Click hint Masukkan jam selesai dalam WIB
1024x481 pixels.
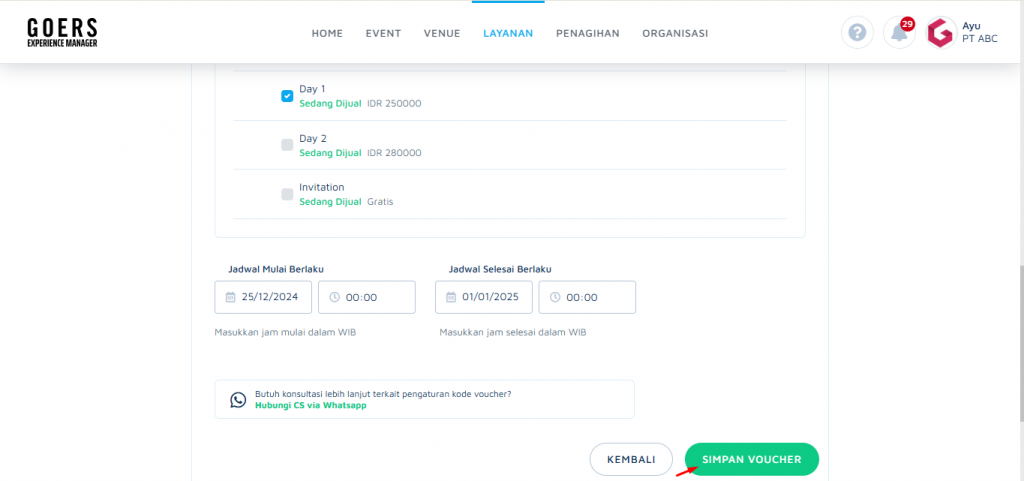coord(513,332)
